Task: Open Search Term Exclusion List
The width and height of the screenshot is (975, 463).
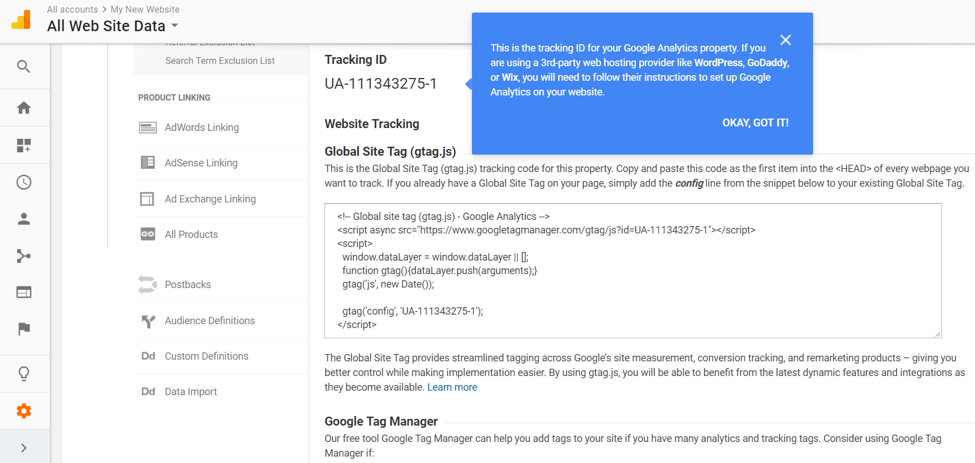Action: pyautogui.click(x=220, y=61)
